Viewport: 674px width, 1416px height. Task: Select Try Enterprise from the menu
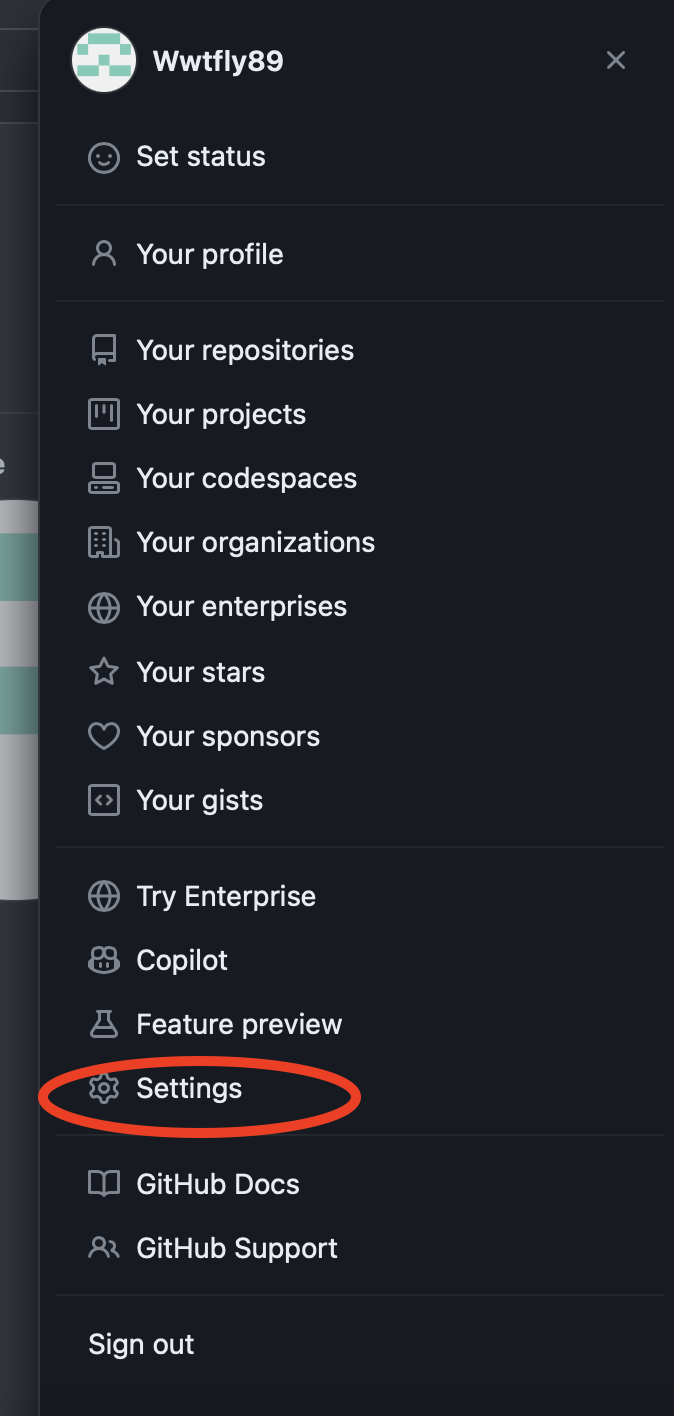pyautogui.click(x=226, y=896)
